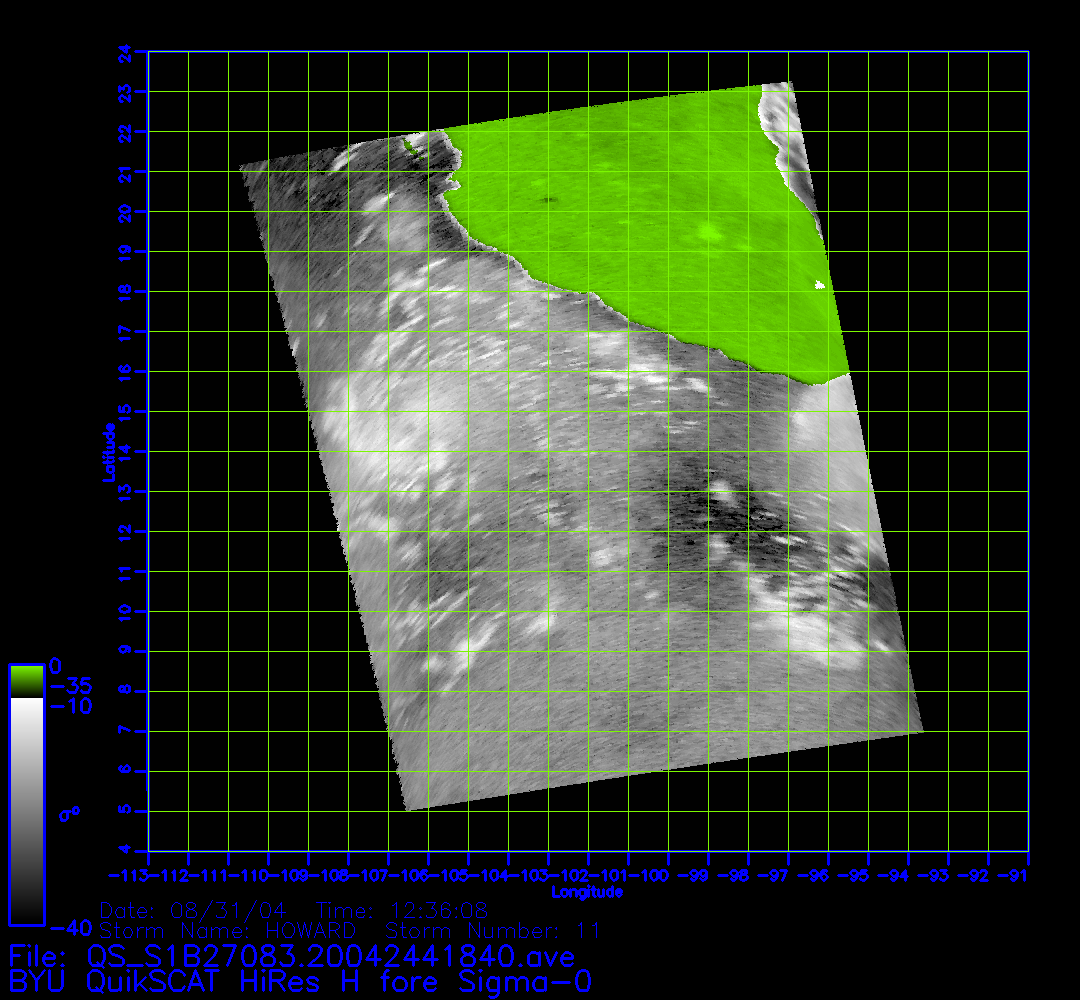Click the bright green circular spot on land

[710, 232]
